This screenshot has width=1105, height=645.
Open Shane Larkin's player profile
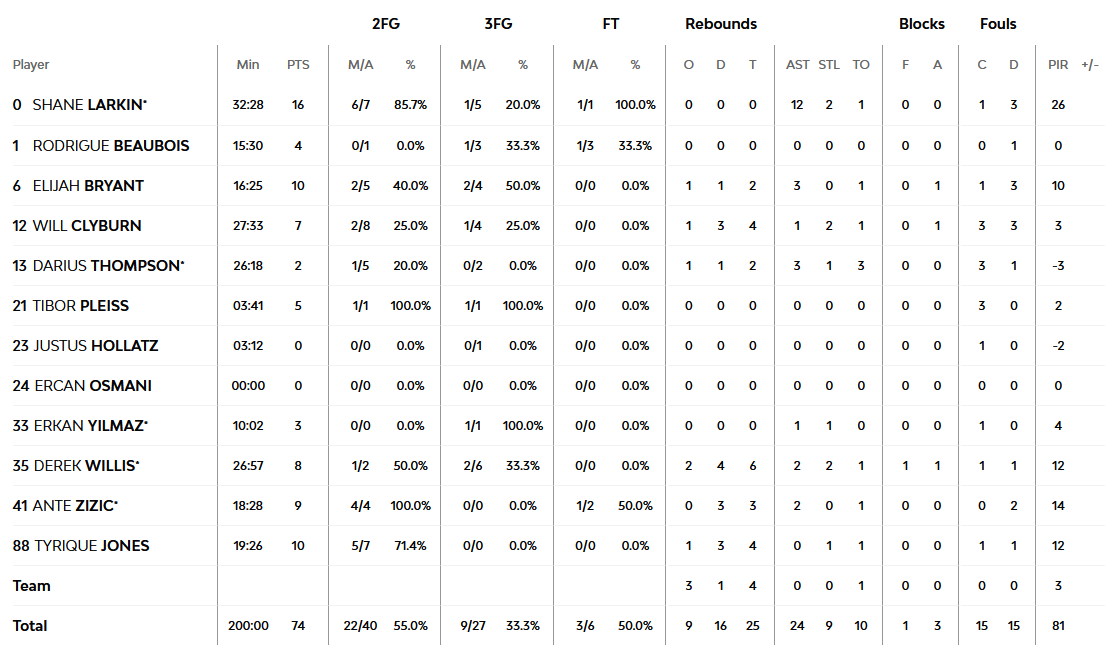point(89,105)
